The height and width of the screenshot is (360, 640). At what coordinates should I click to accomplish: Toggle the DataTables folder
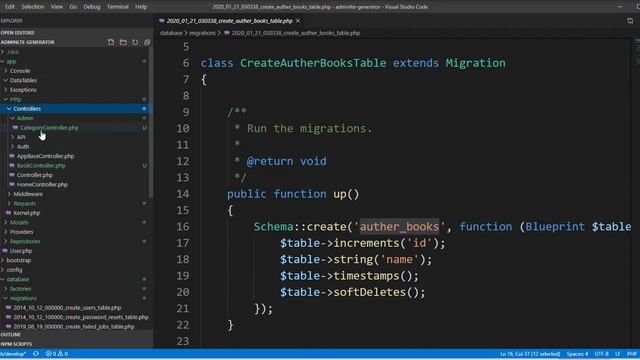(6, 80)
